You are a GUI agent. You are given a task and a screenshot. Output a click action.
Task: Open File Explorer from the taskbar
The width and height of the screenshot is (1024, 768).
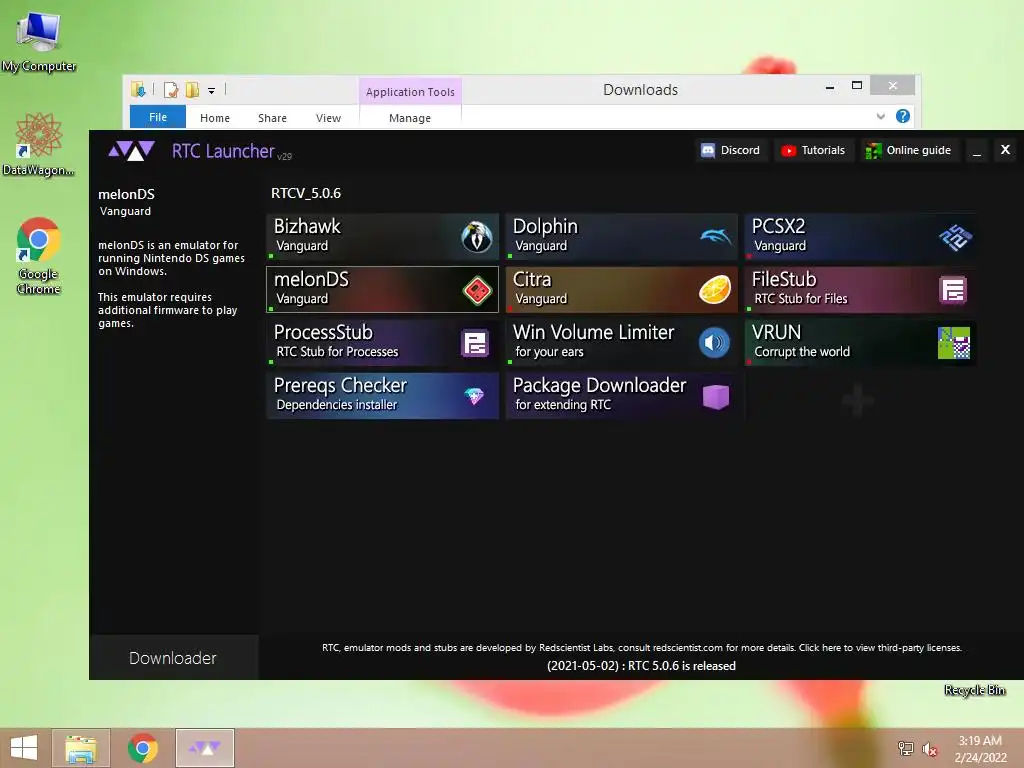81,748
